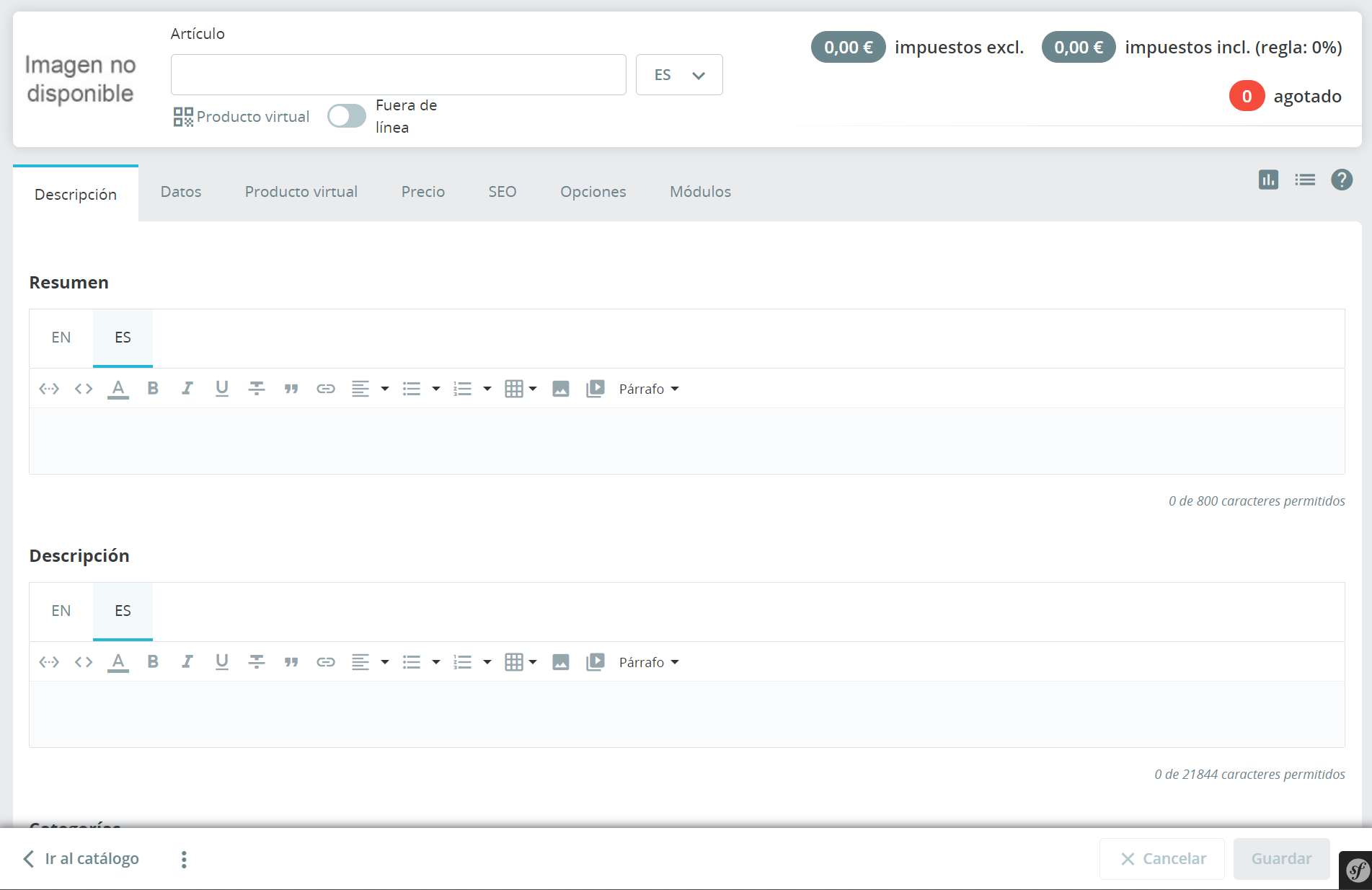Click the Cancelar button
Viewport: 1372px width, 890px height.
coord(1162,859)
